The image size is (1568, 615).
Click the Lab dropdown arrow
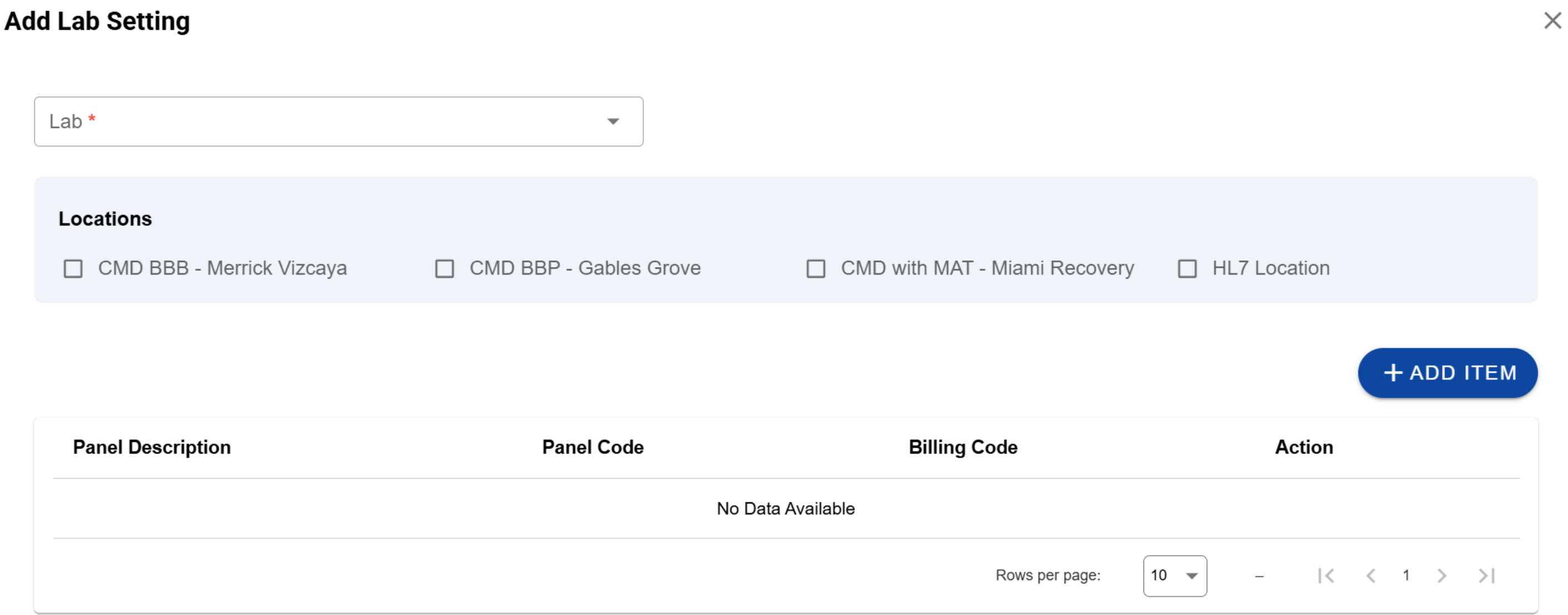[x=613, y=121]
